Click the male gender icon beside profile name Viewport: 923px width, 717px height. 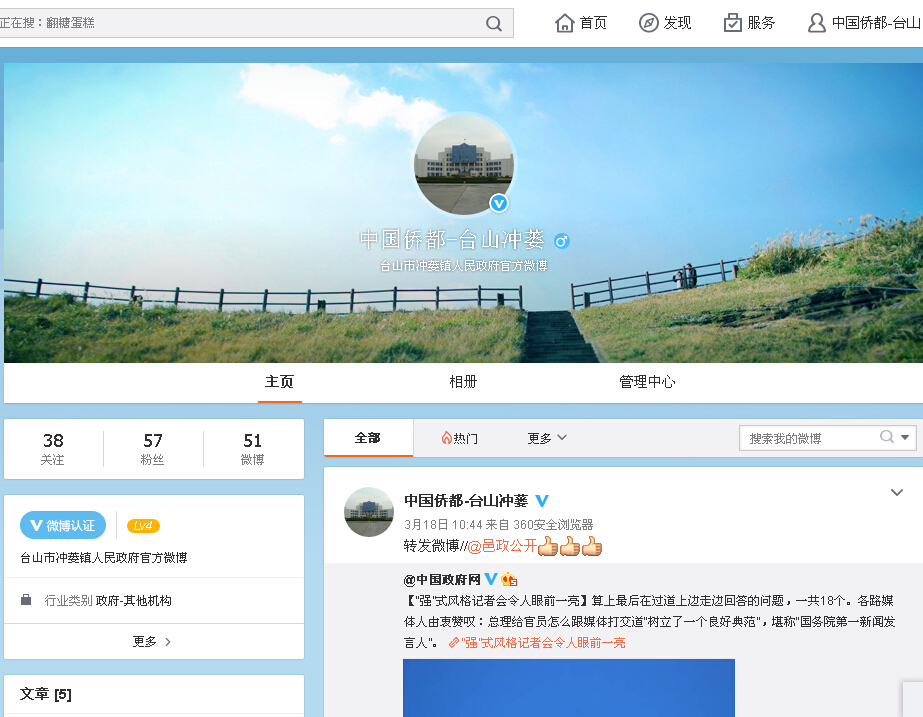point(562,241)
